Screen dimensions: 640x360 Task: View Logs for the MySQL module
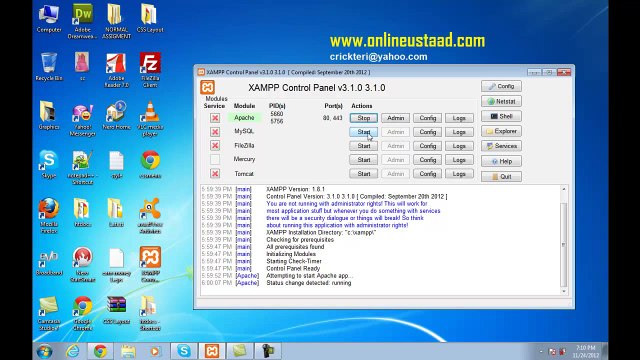pos(459,132)
